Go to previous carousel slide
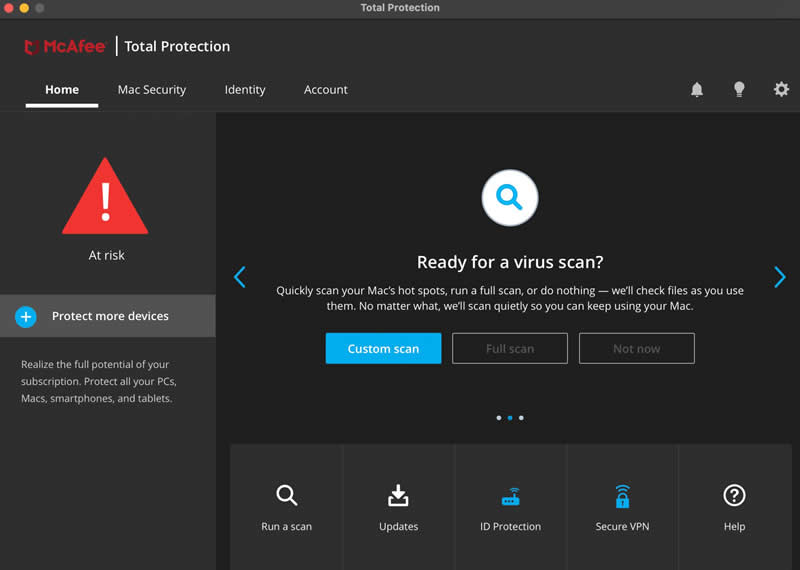Screen dimensions: 800x570 click(240, 277)
